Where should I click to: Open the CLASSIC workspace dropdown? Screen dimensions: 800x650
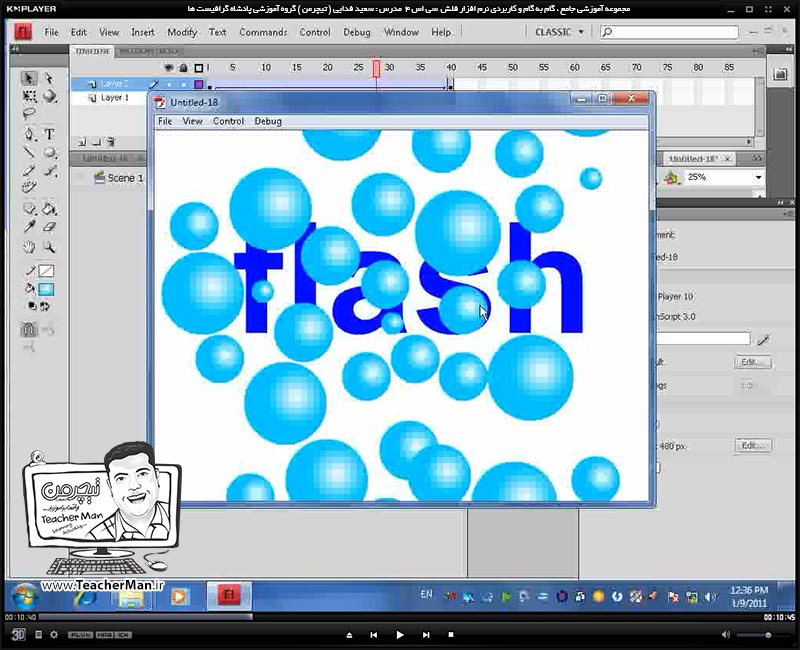click(559, 32)
